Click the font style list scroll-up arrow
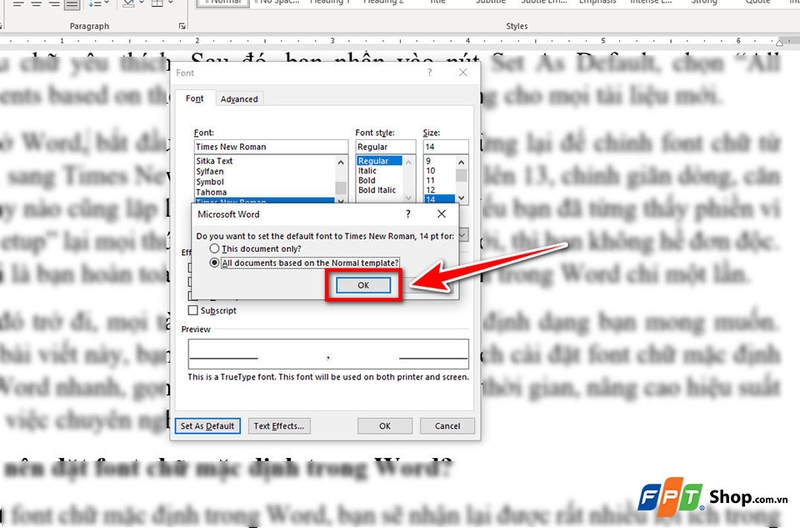This screenshot has height=528, width=800. tap(408, 162)
